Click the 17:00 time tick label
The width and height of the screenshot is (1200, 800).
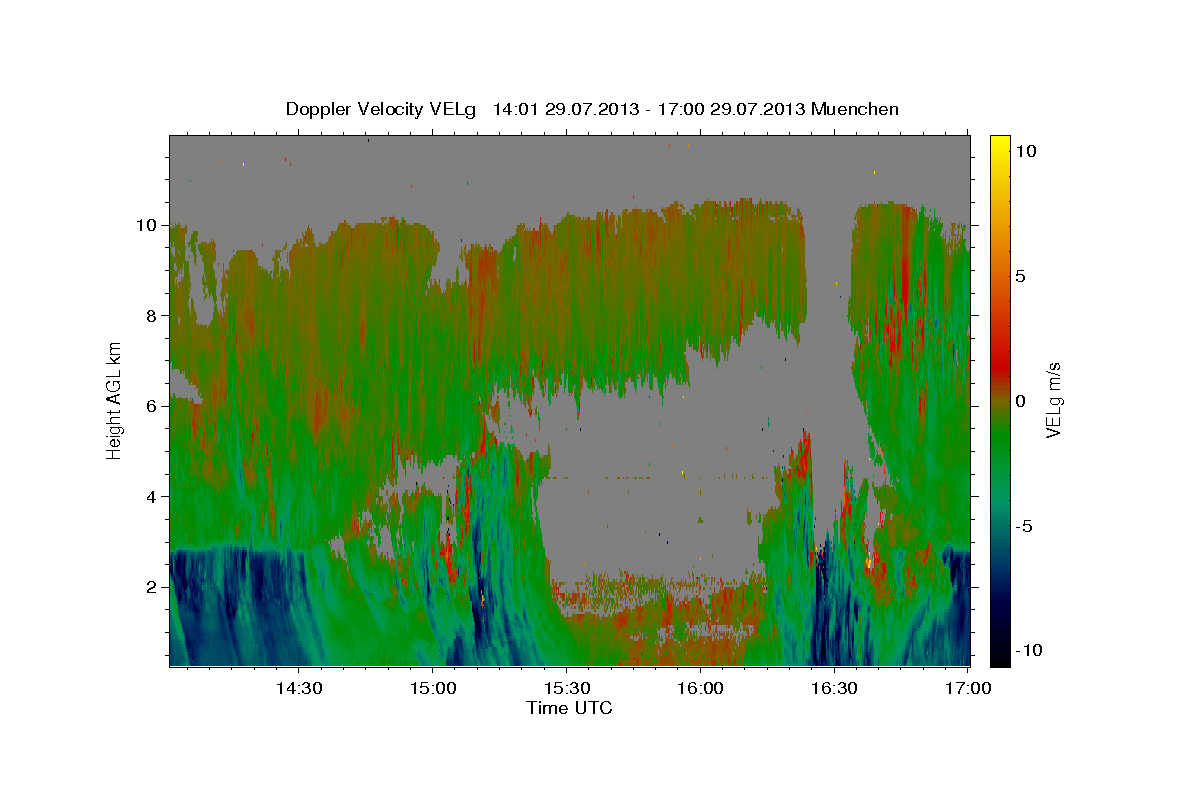(968, 688)
